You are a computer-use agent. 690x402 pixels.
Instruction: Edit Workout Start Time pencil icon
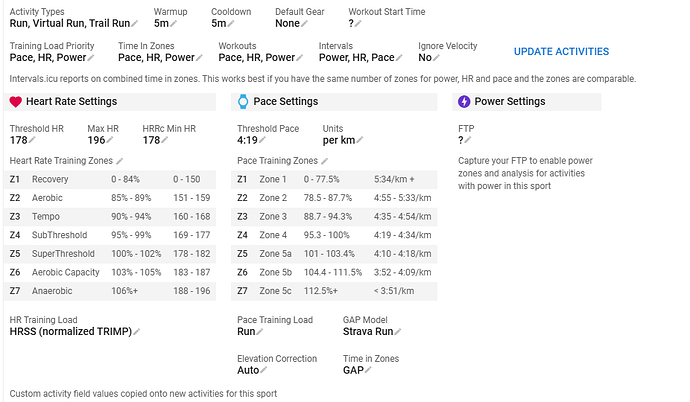(x=358, y=23)
